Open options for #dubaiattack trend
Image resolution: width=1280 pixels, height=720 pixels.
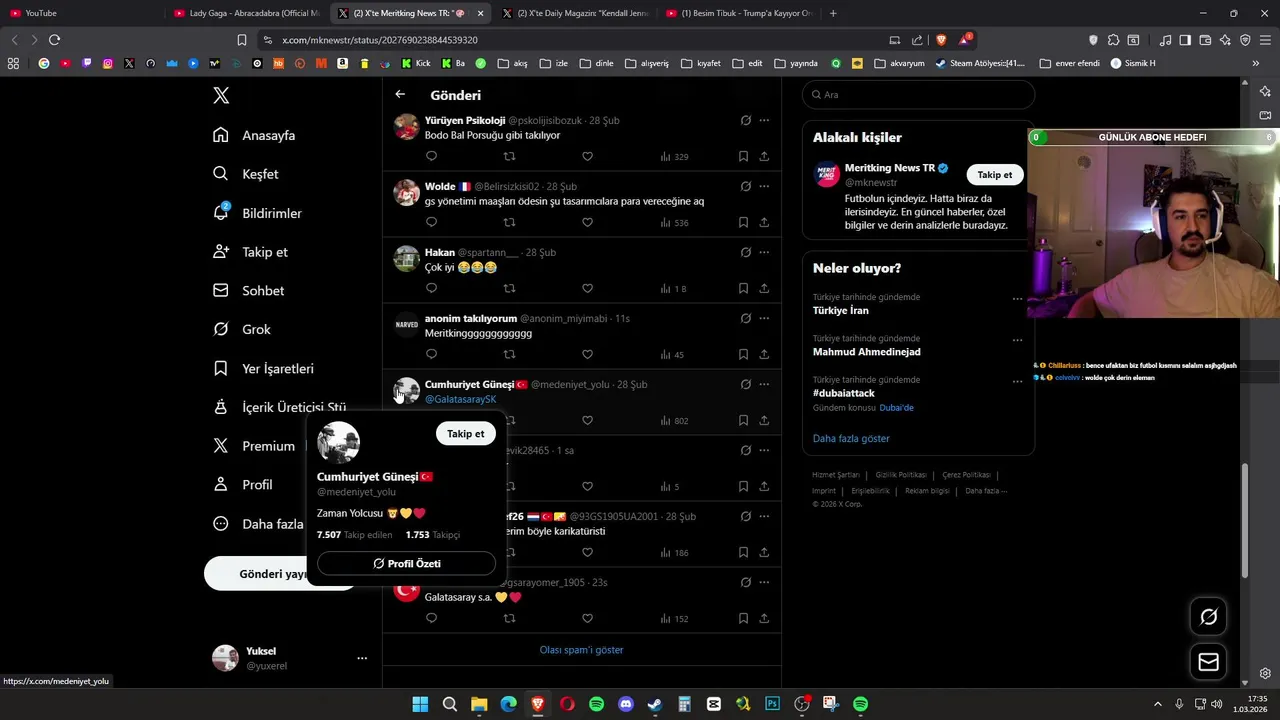1017,381
